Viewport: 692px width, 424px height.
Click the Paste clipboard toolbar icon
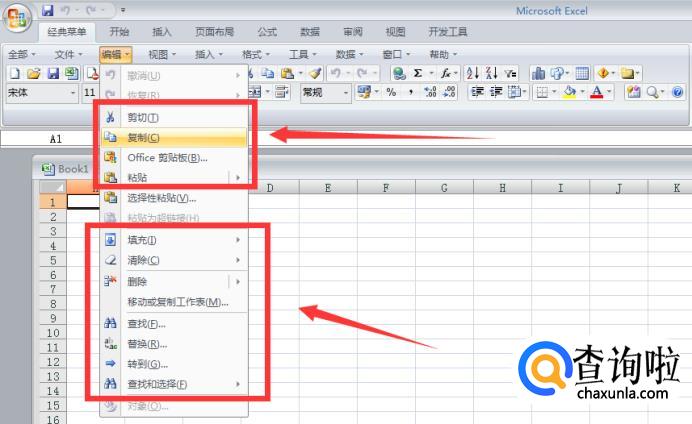(287, 73)
